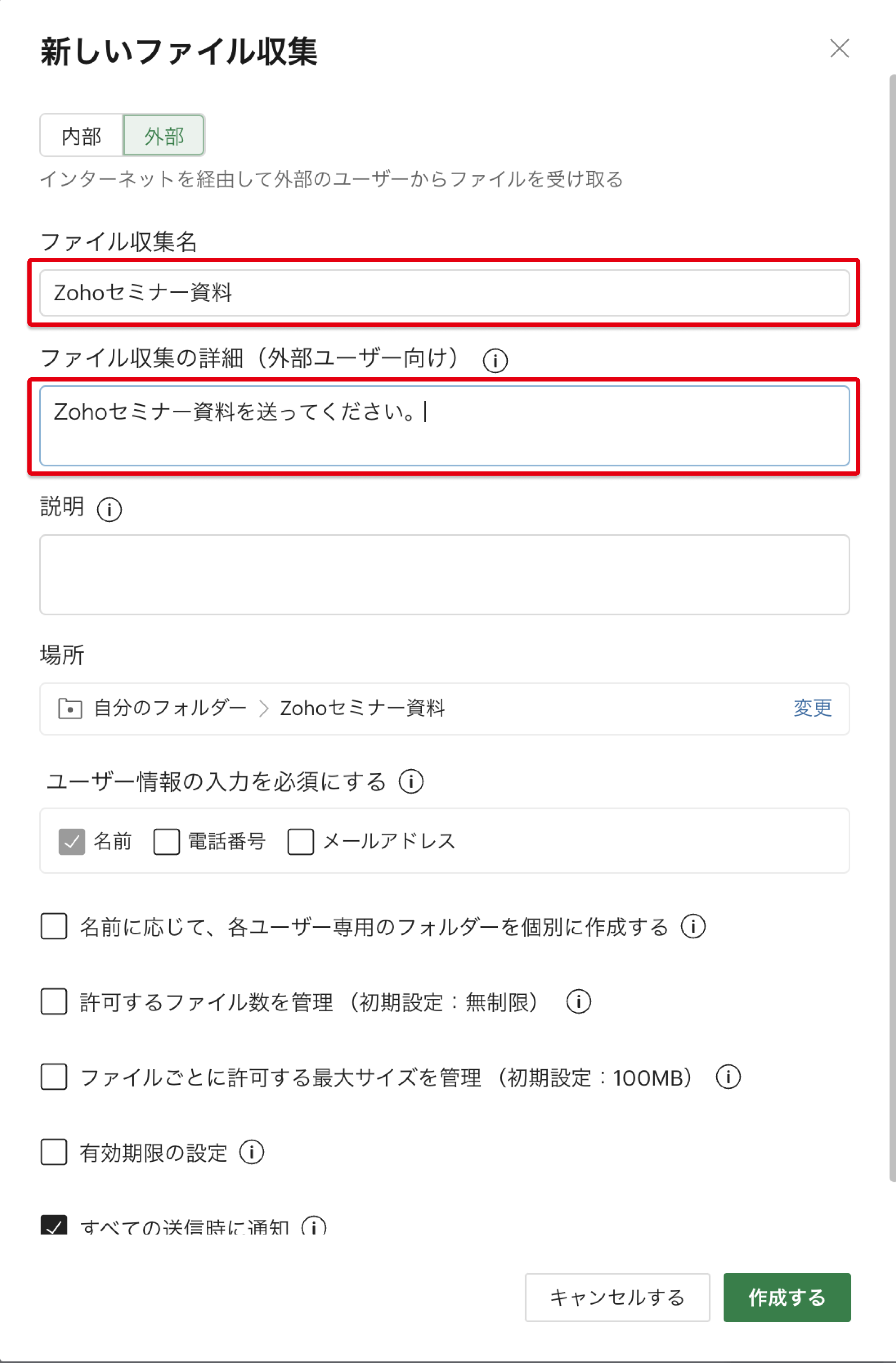The height and width of the screenshot is (1363, 896).
Task: Click 変更 link to change location
Action: pyautogui.click(x=812, y=709)
